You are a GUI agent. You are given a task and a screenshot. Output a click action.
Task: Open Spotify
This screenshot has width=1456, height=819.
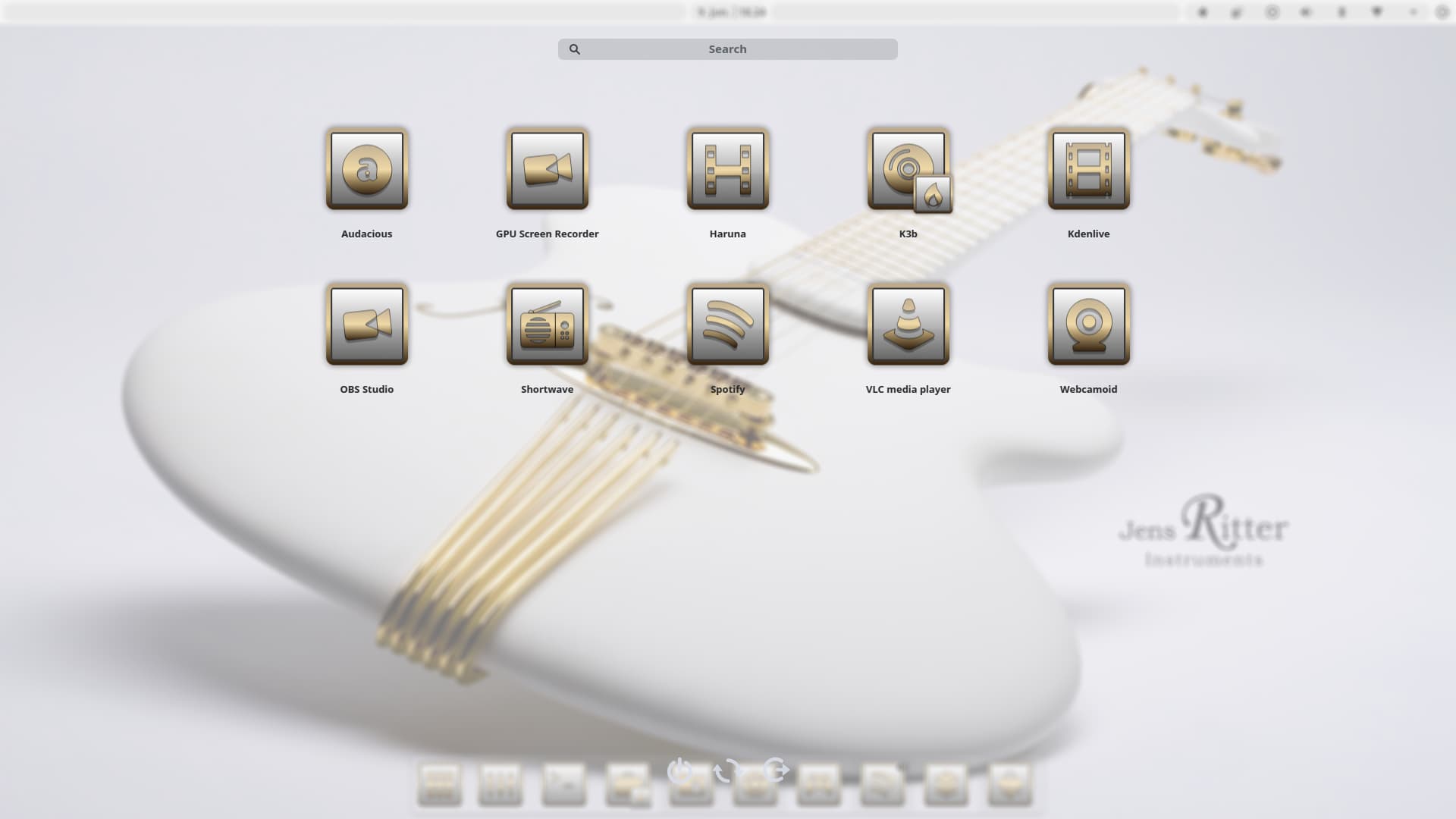pos(728,325)
